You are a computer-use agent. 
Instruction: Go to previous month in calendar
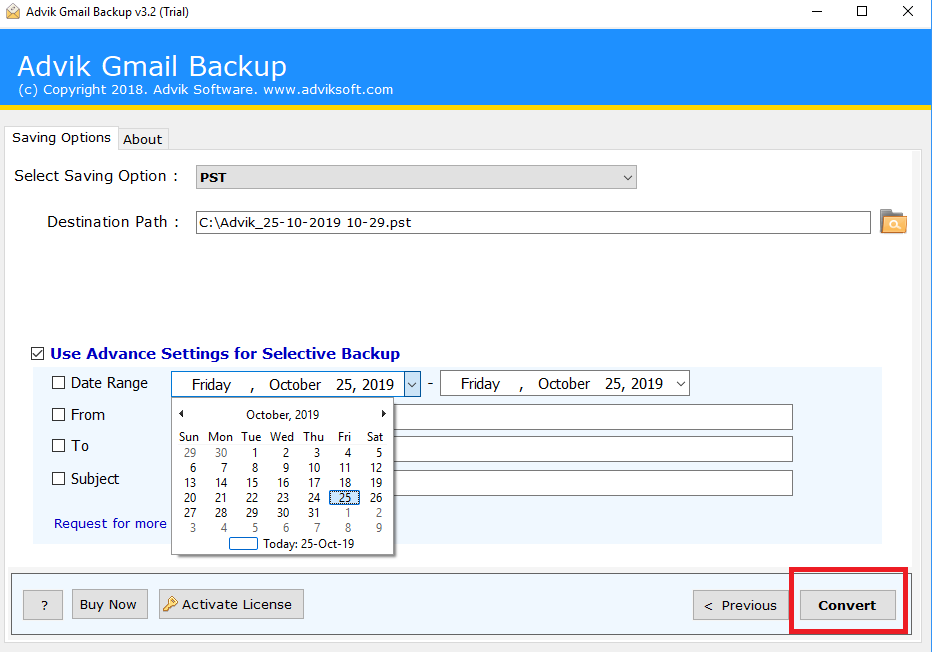click(181, 414)
